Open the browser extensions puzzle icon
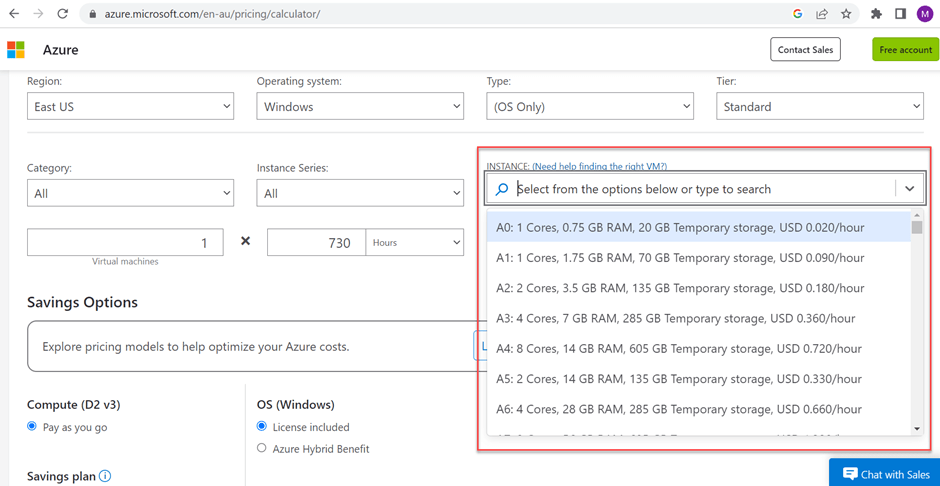Image resolution: width=940 pixels, height=486 pixels. (876, 14)
